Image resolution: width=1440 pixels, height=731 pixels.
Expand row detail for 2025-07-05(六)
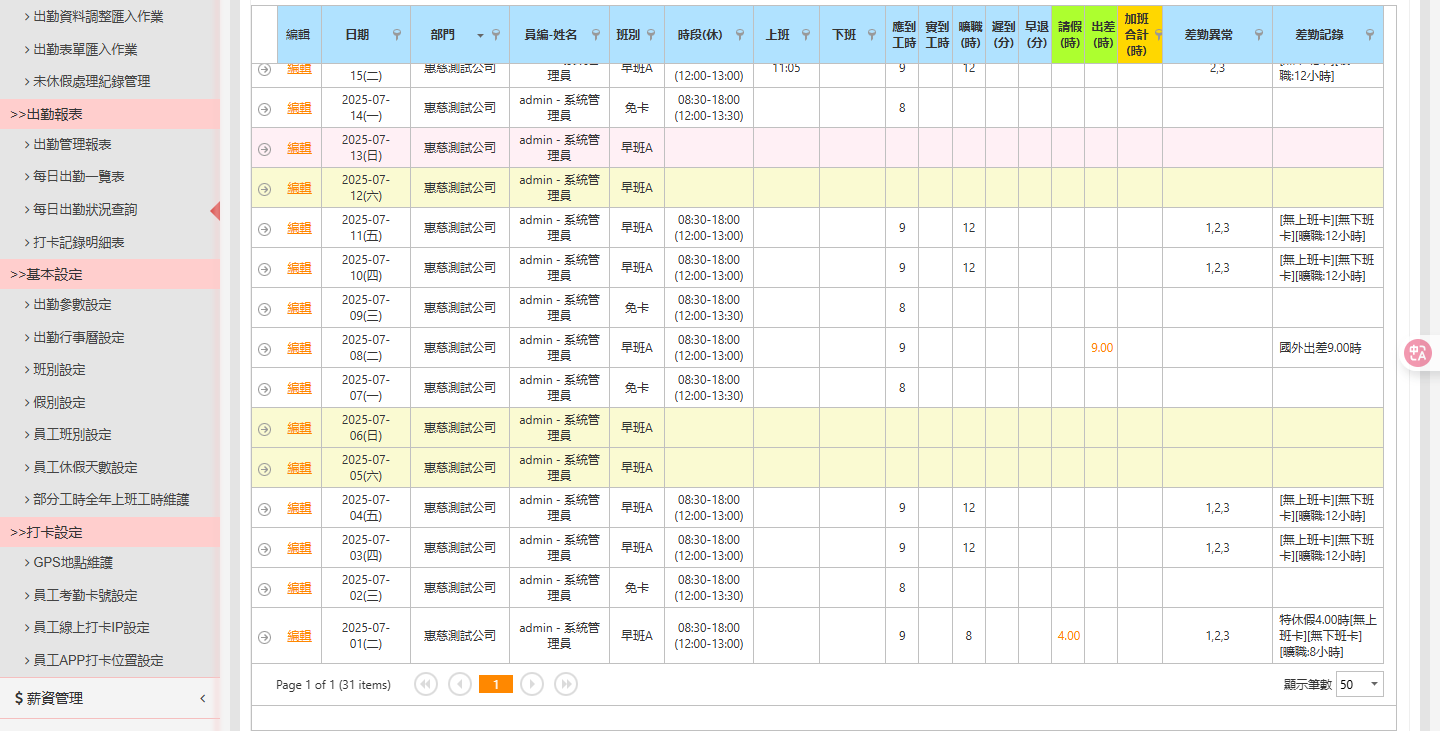(264, 468)
